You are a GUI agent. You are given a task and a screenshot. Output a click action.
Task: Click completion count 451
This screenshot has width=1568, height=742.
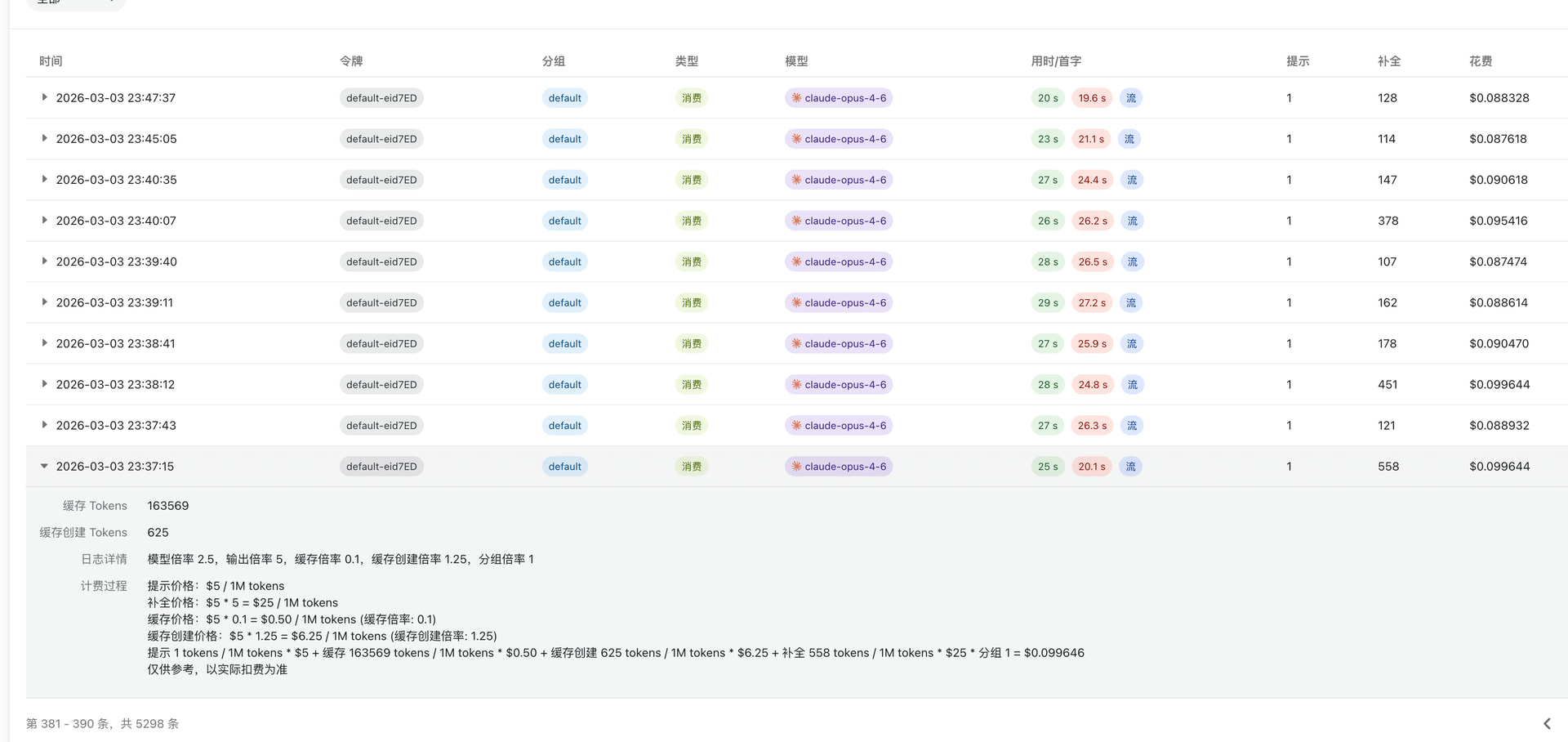tap(1388, 384)
